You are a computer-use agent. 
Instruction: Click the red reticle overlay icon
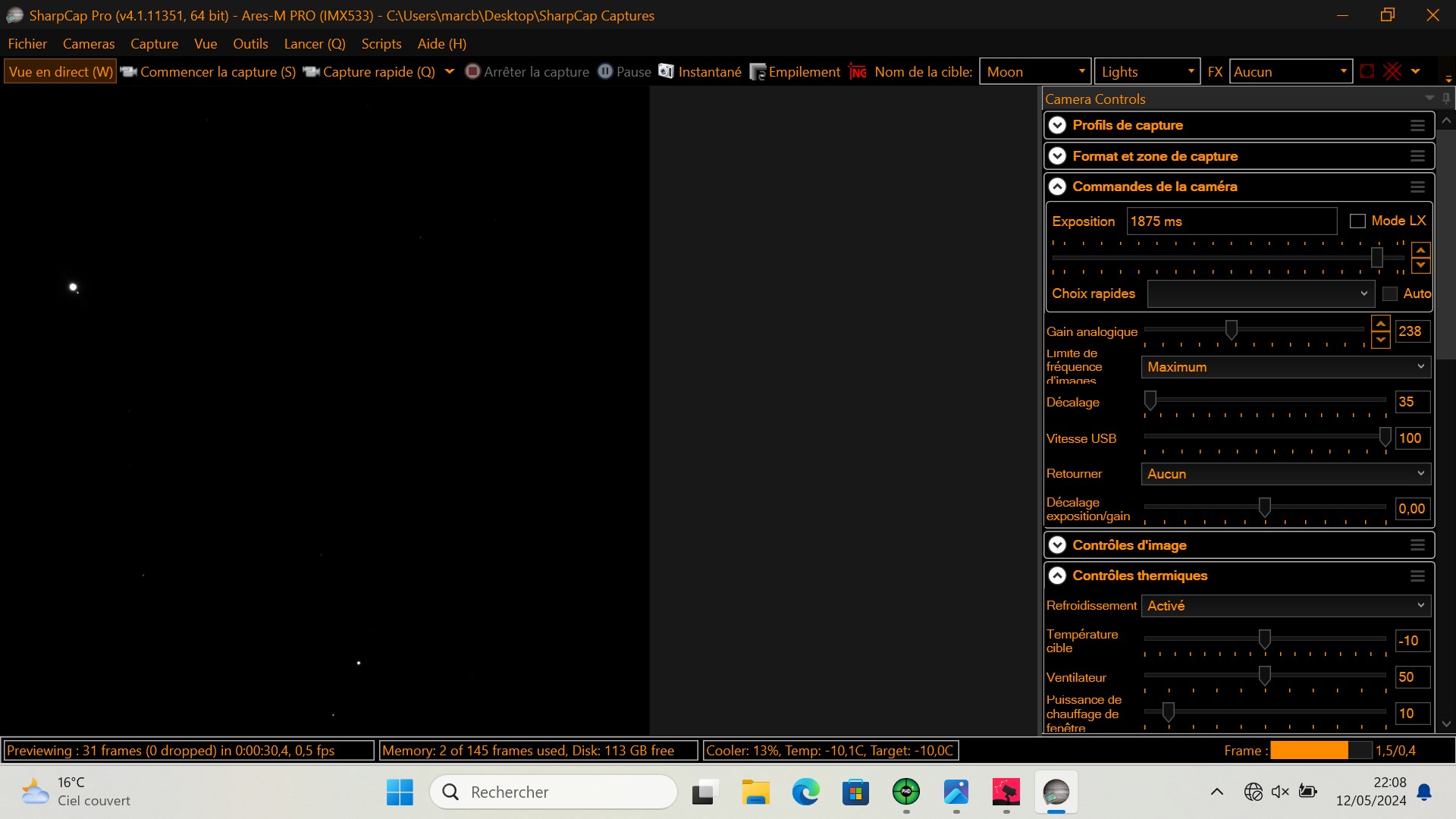1392,71
